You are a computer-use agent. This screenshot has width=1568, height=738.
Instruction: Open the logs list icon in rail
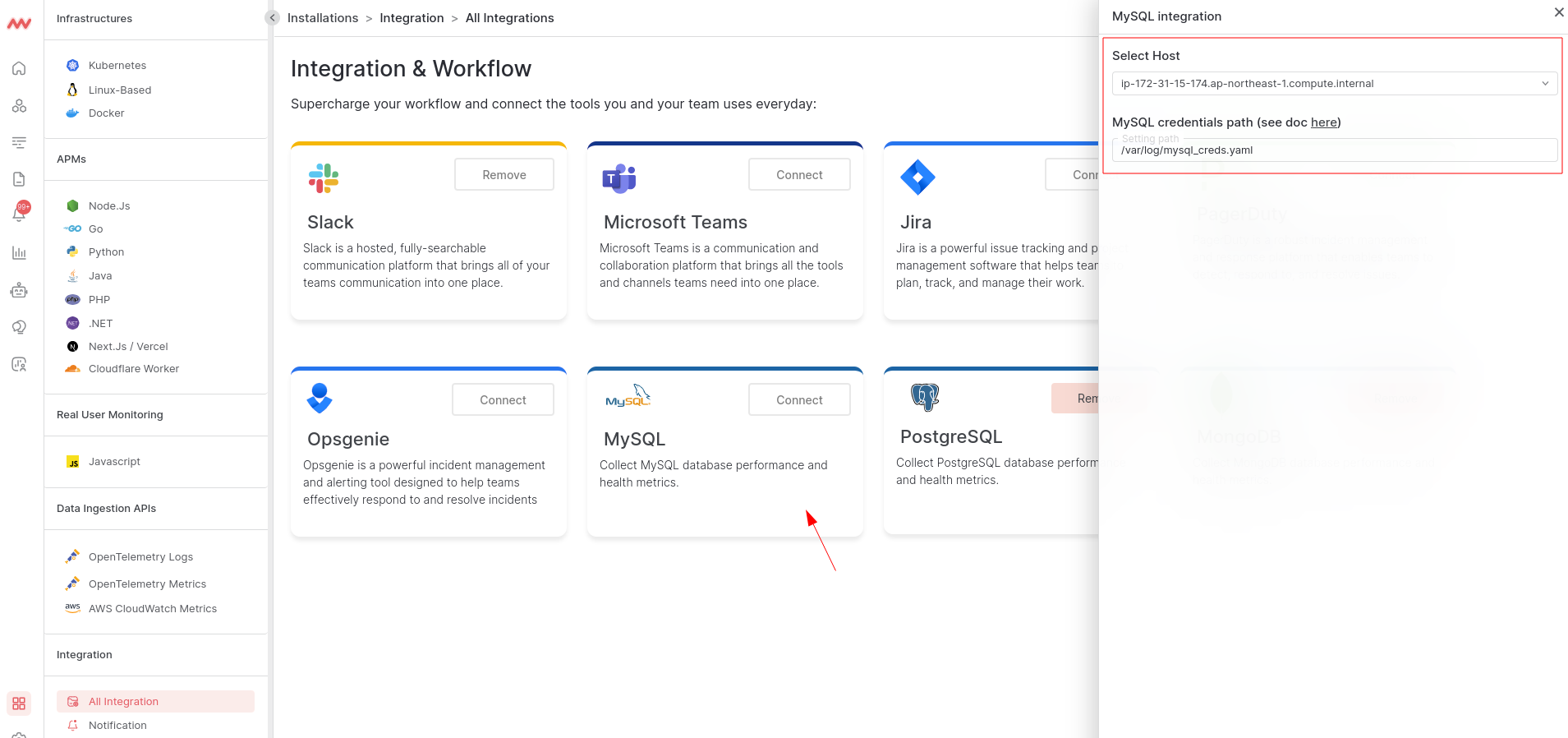(19, 143)
